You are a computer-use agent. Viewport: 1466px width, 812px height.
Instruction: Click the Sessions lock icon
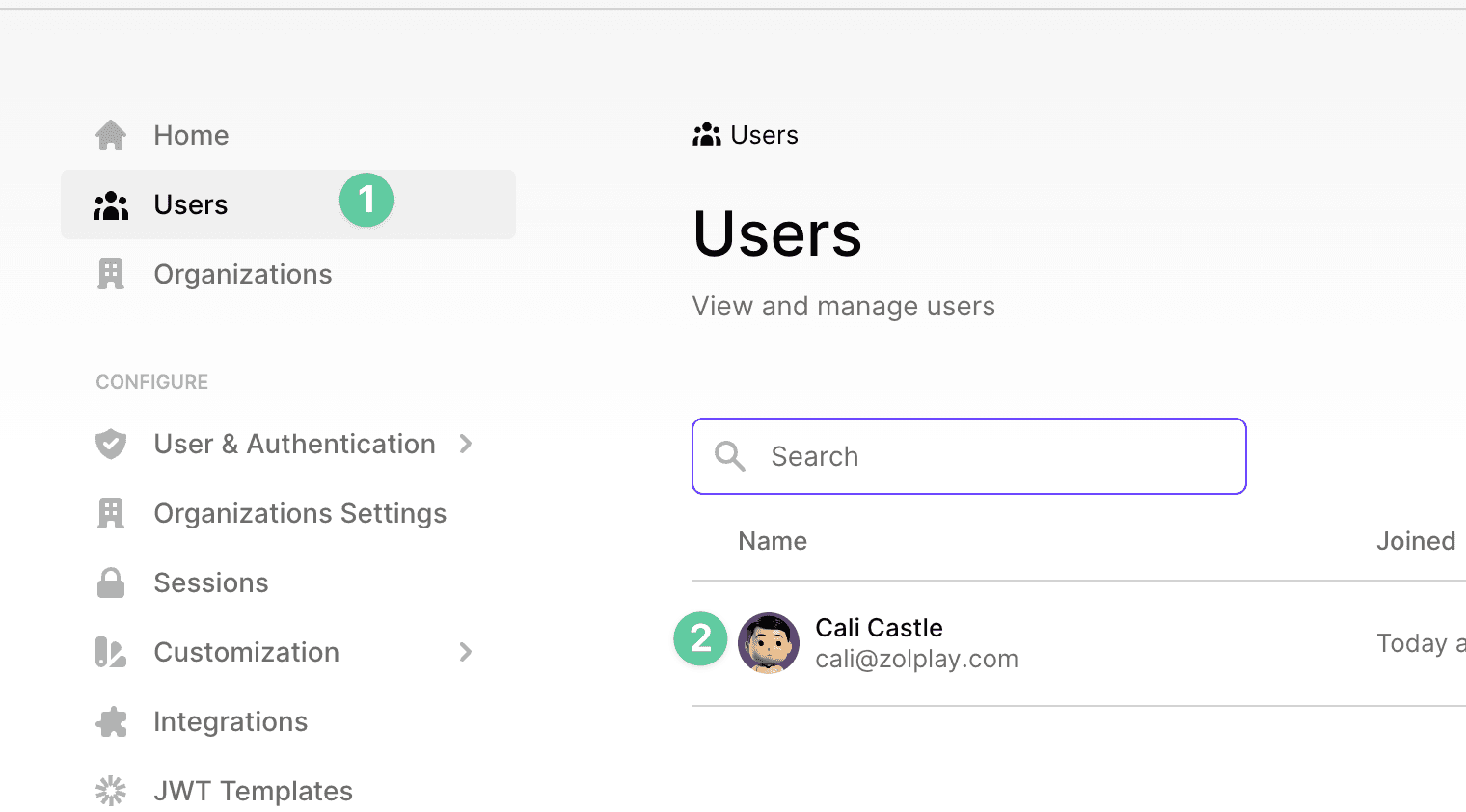click(111, 583)
